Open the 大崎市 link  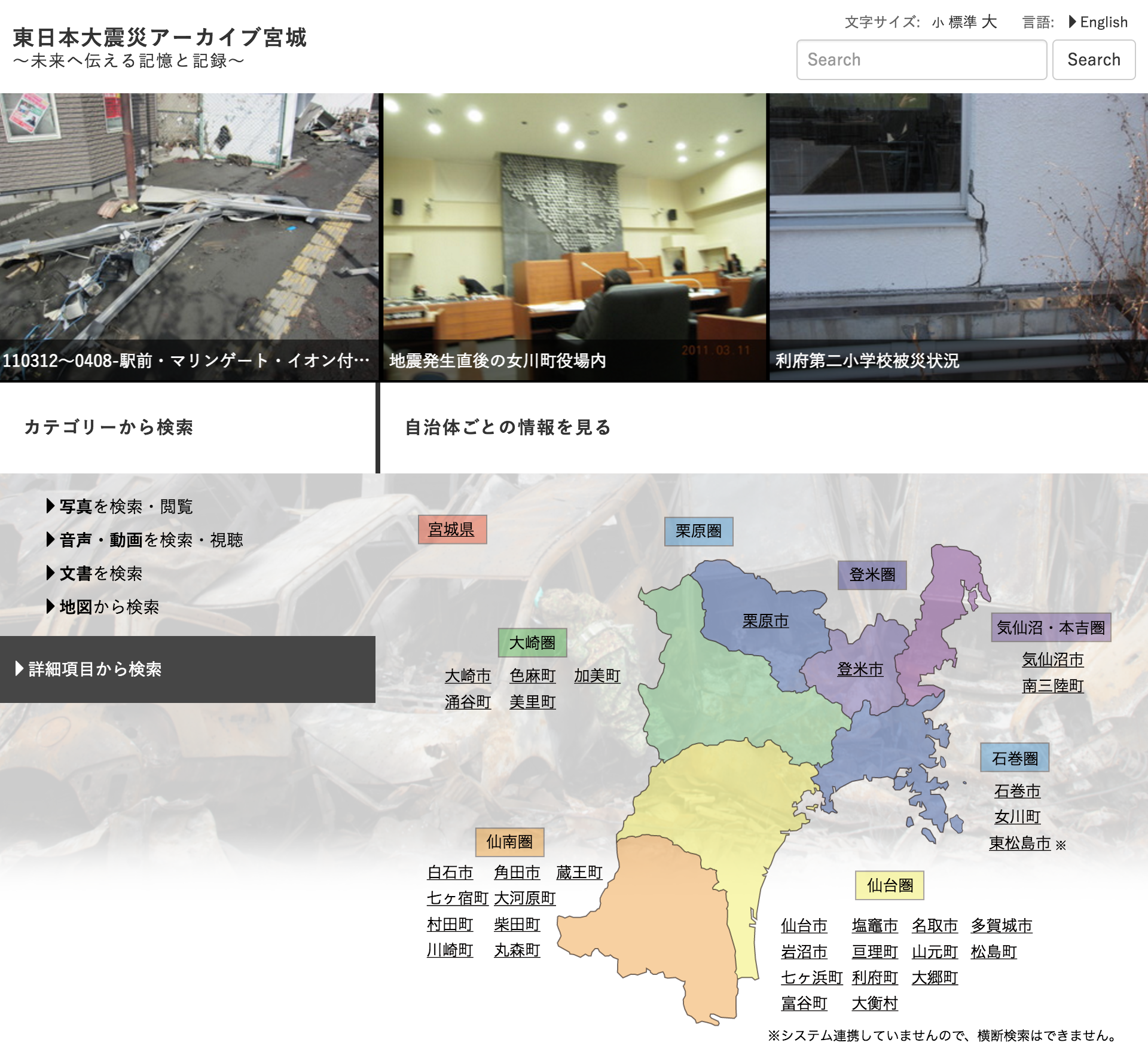tap(468, 676)
